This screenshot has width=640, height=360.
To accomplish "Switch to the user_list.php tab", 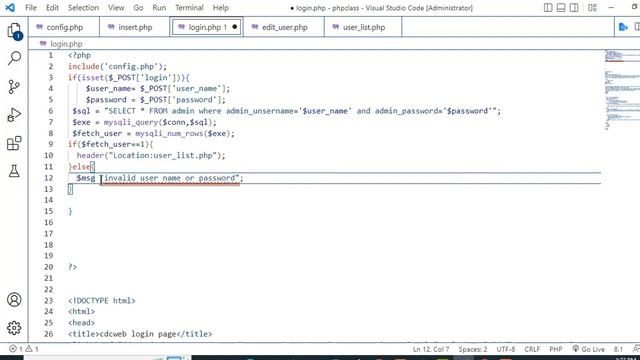I will 363,27.
